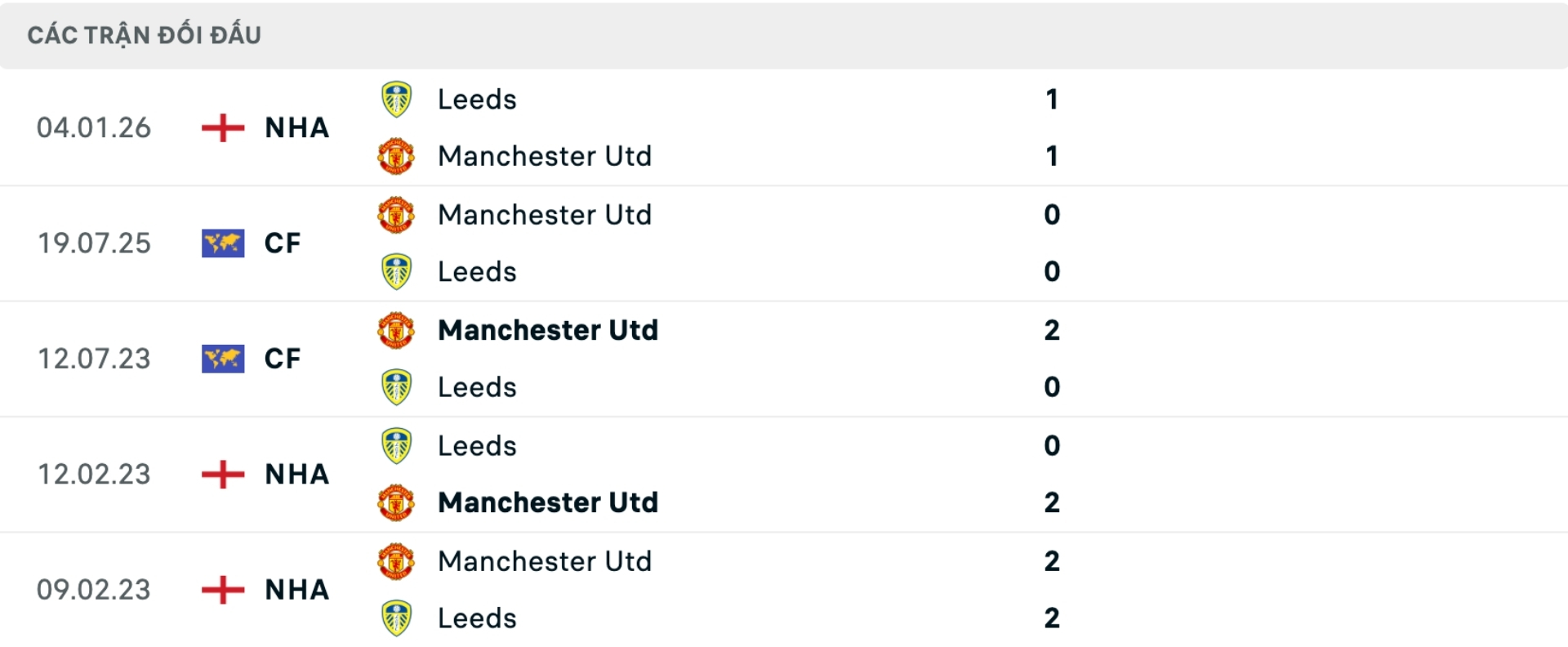Click Manchester Utd crest in 12.02.23 match
The image size is (1568, 647).
coord(396,502)
